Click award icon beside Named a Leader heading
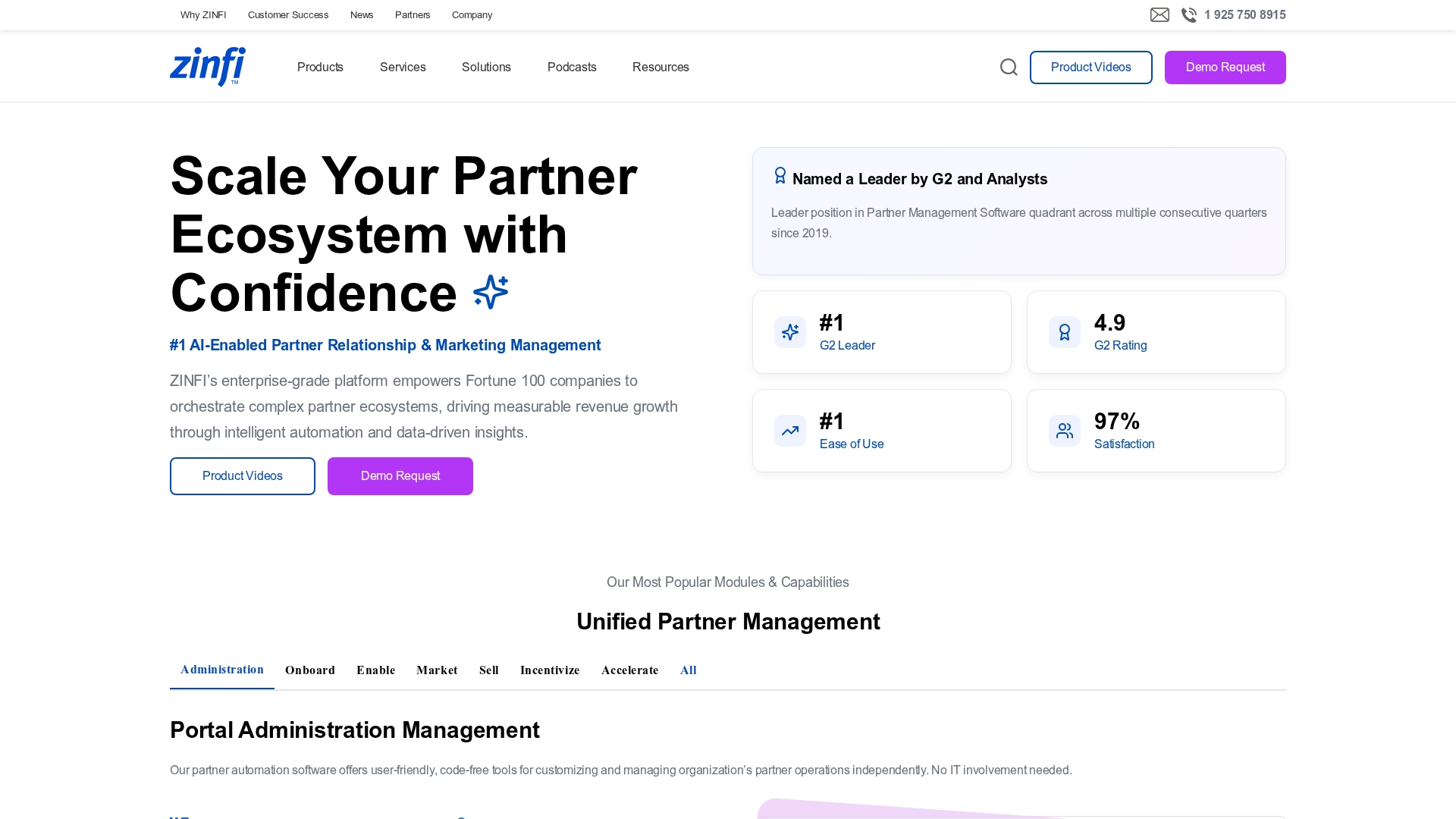 click(780, 176)
